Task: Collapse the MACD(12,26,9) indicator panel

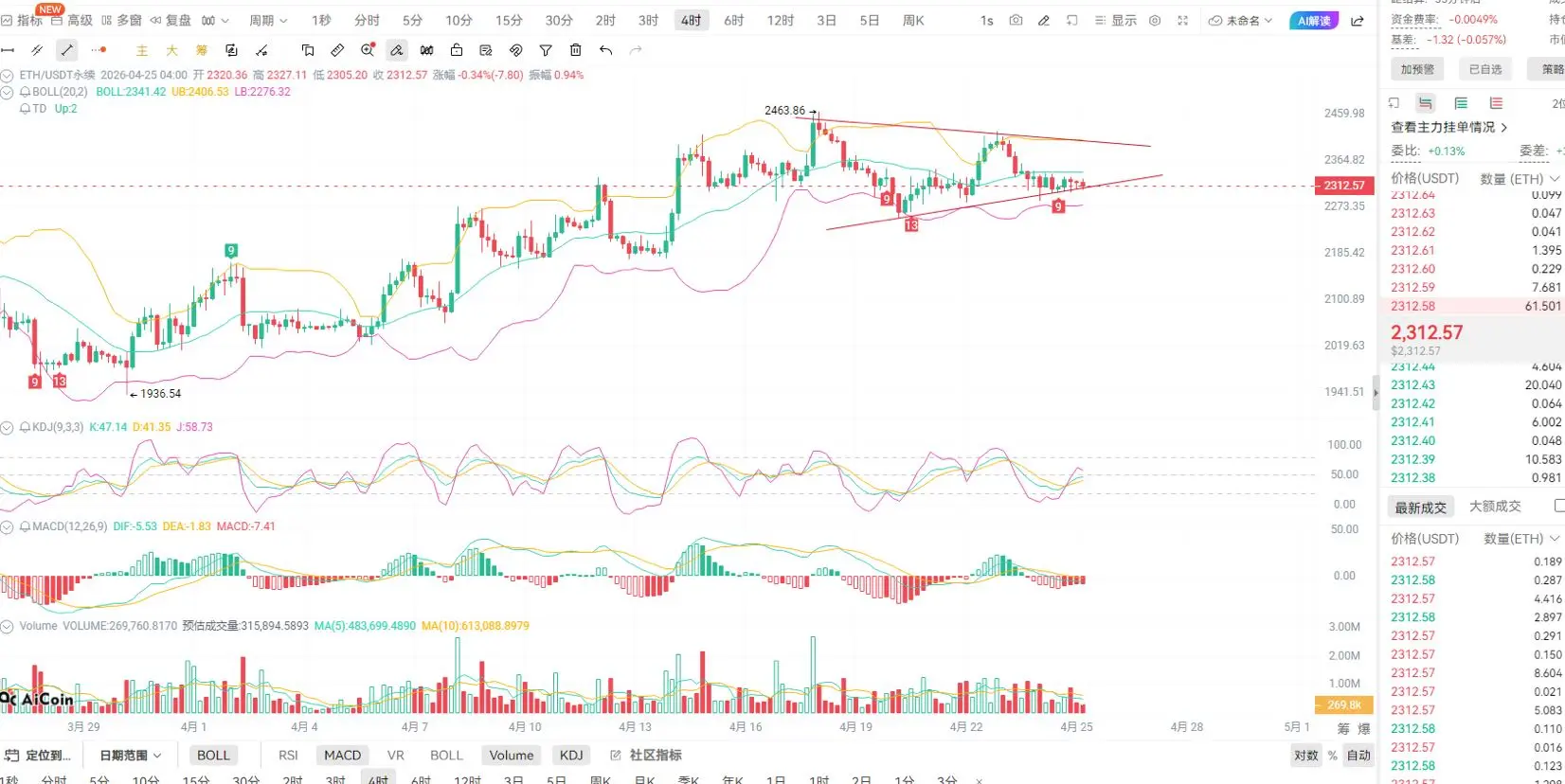Action: (8, 526)
